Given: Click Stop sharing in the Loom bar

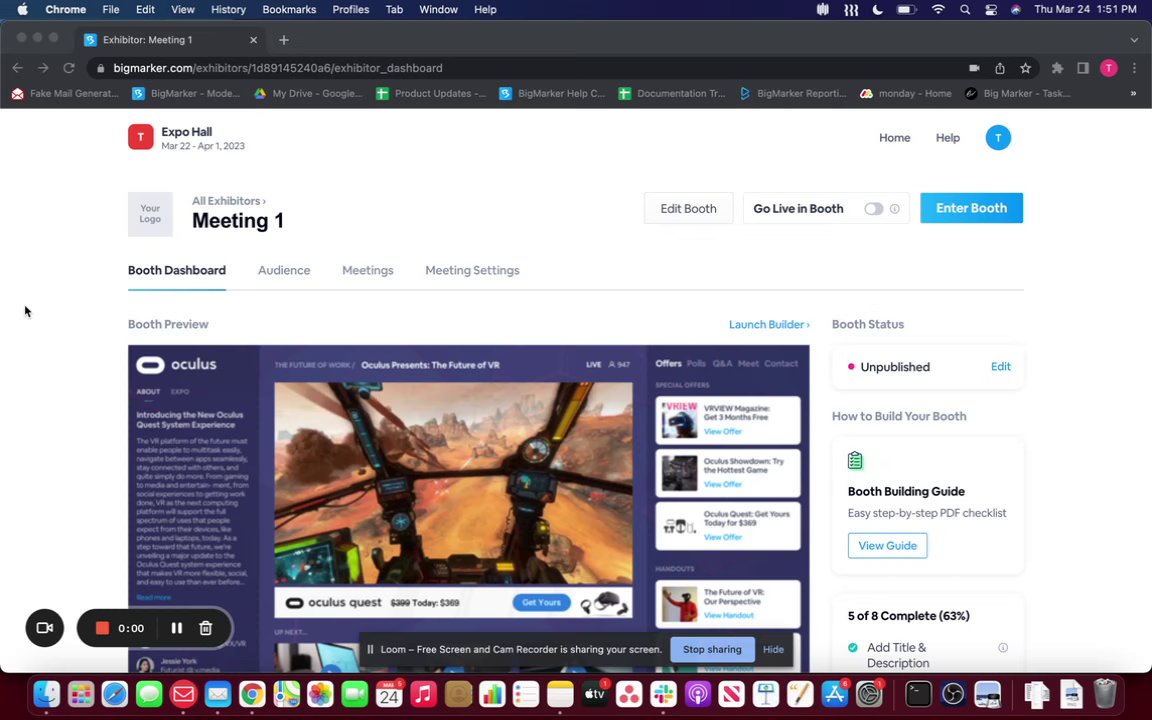Looking at the screenshot, I should pyautogui.click(x=712, y=649).
